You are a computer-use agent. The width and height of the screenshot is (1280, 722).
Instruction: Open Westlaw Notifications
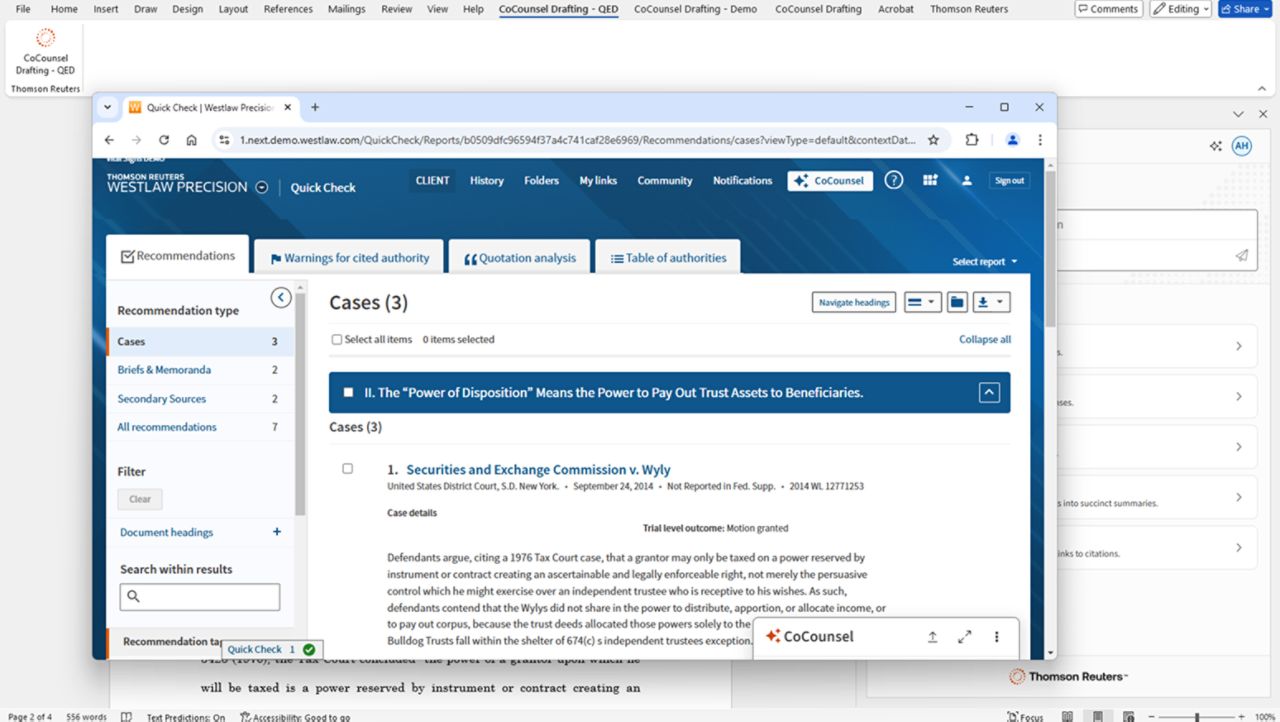[742, 181]
